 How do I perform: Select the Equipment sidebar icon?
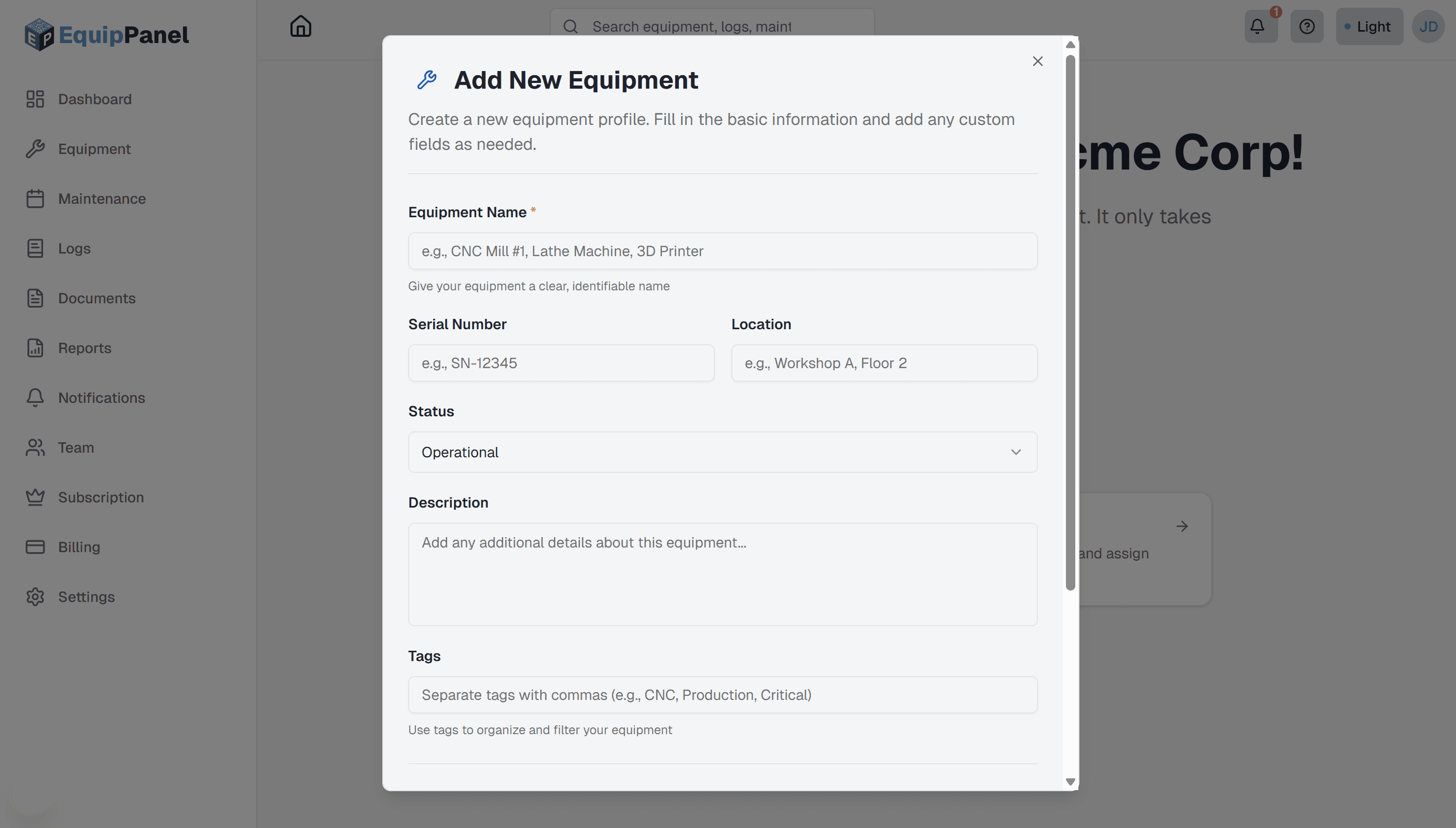coord(94,148)
